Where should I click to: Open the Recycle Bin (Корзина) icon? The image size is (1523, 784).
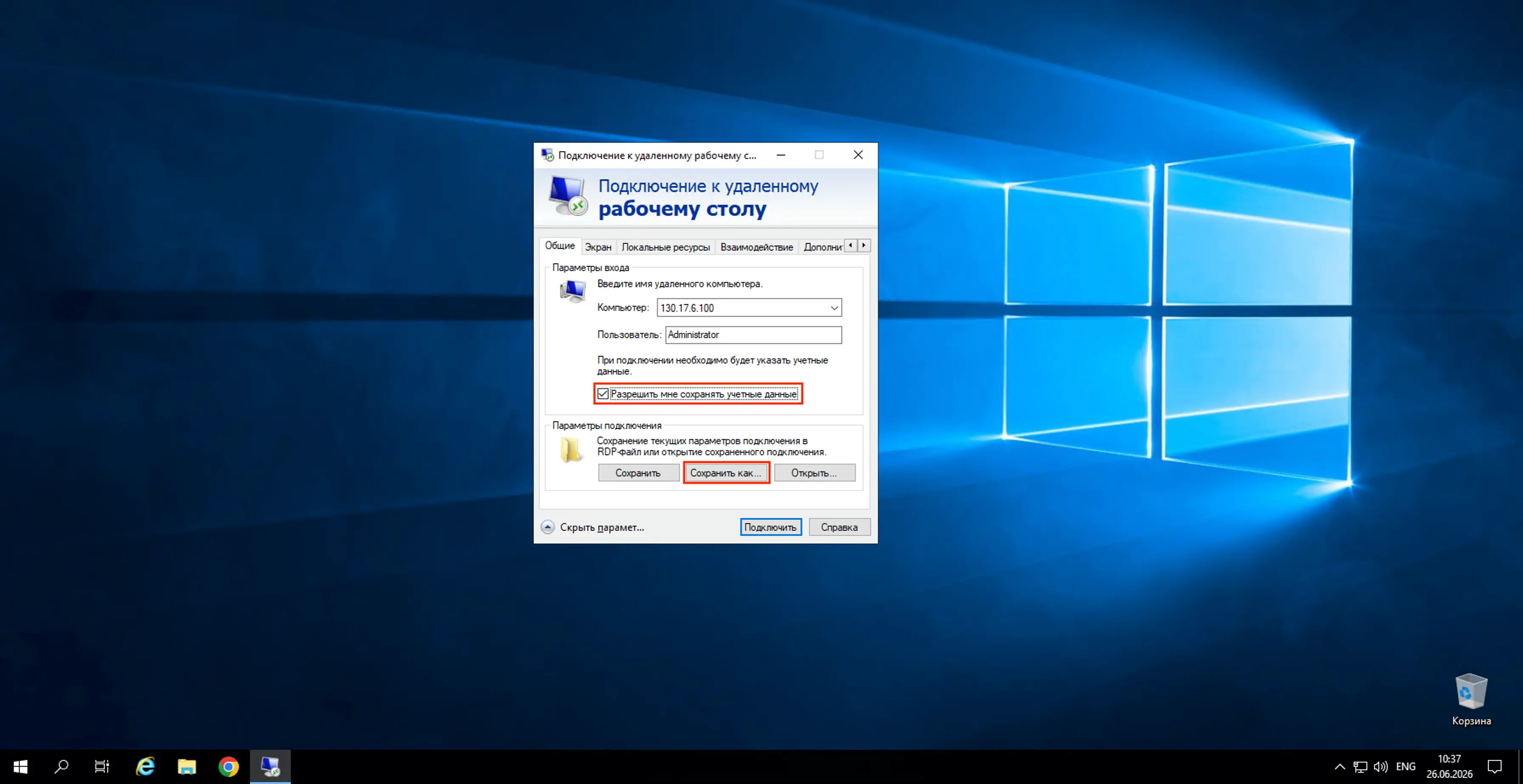point(1471,699)
